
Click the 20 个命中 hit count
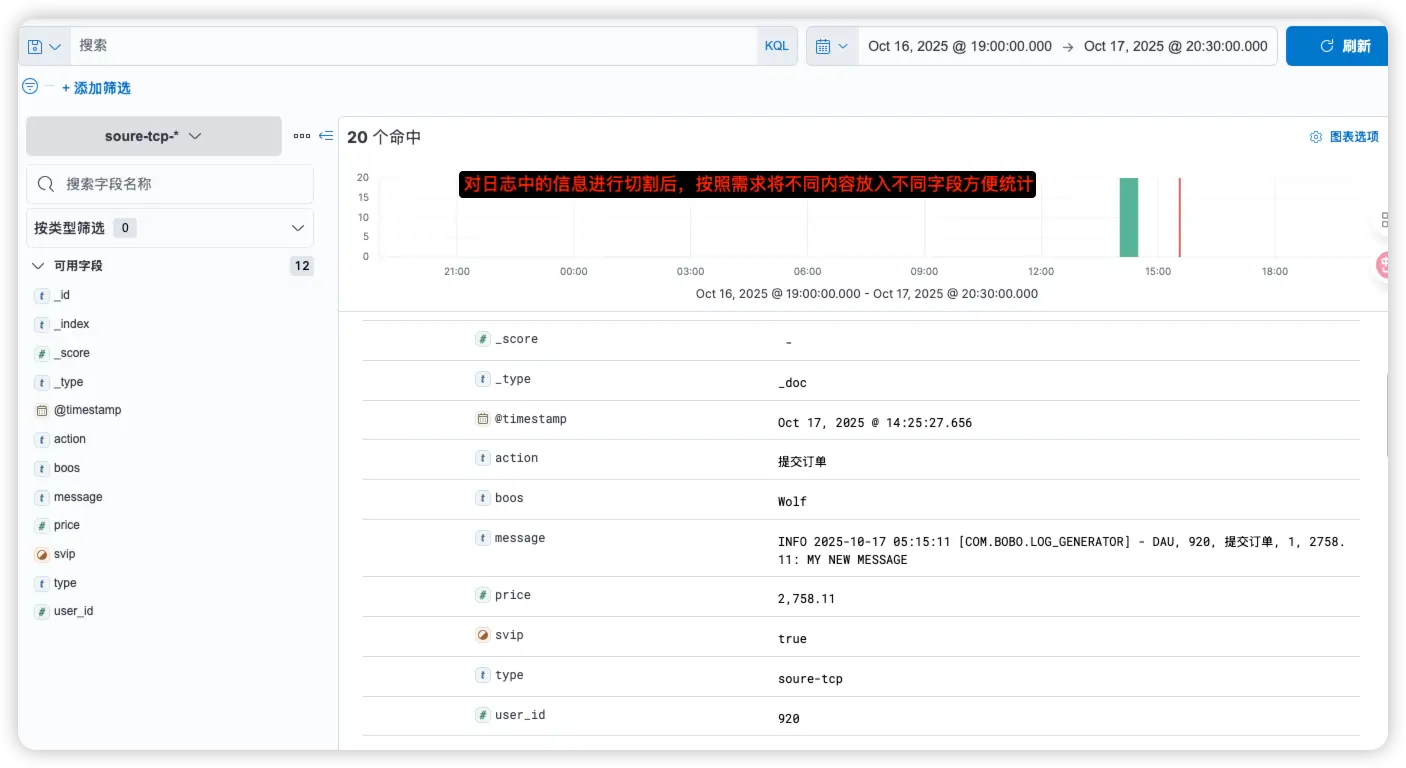pos(384,137)
